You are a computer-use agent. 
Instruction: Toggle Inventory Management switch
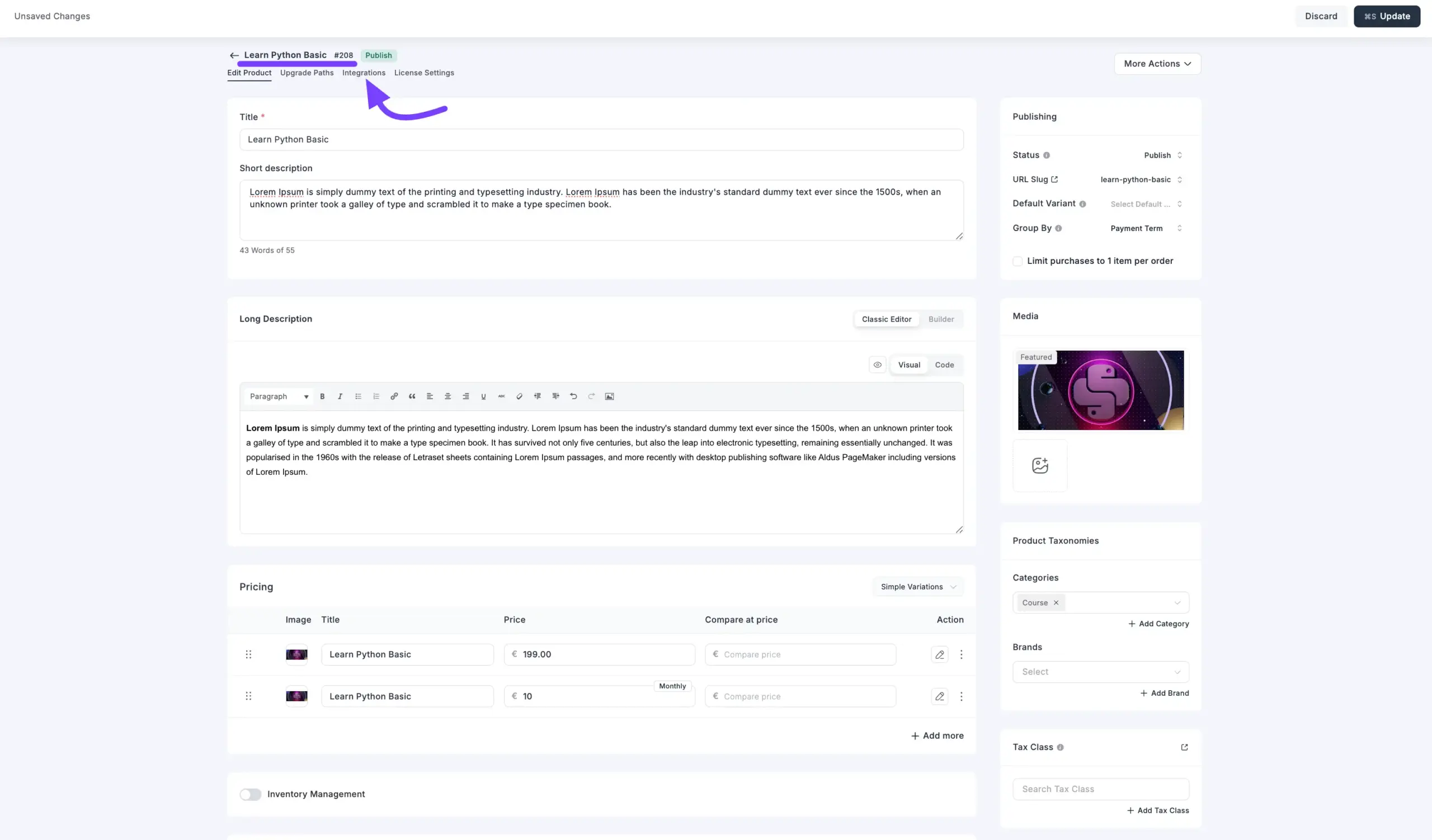pyautogui.click(x=250, y=794)
